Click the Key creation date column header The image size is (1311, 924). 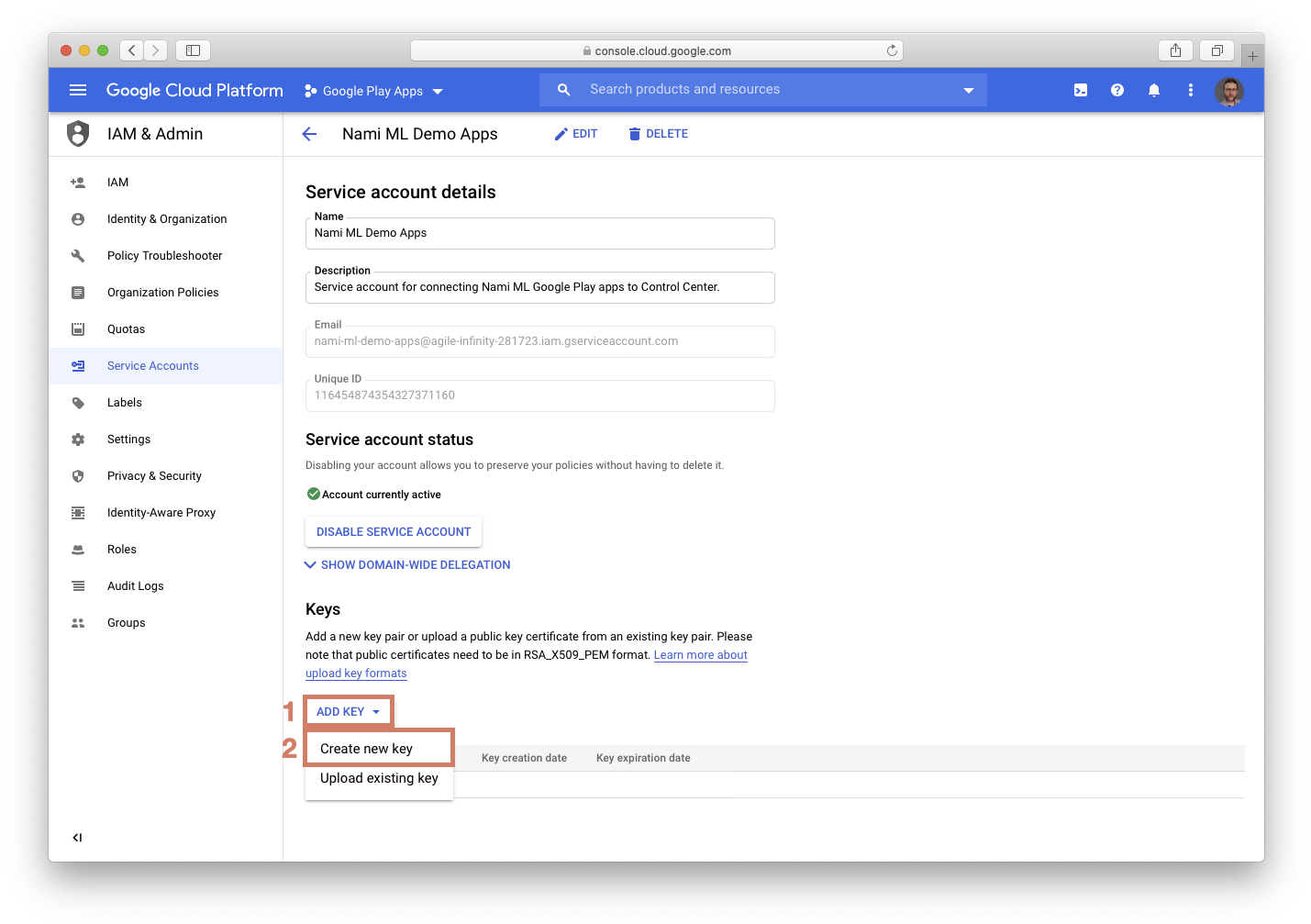(x=524, y=758)
